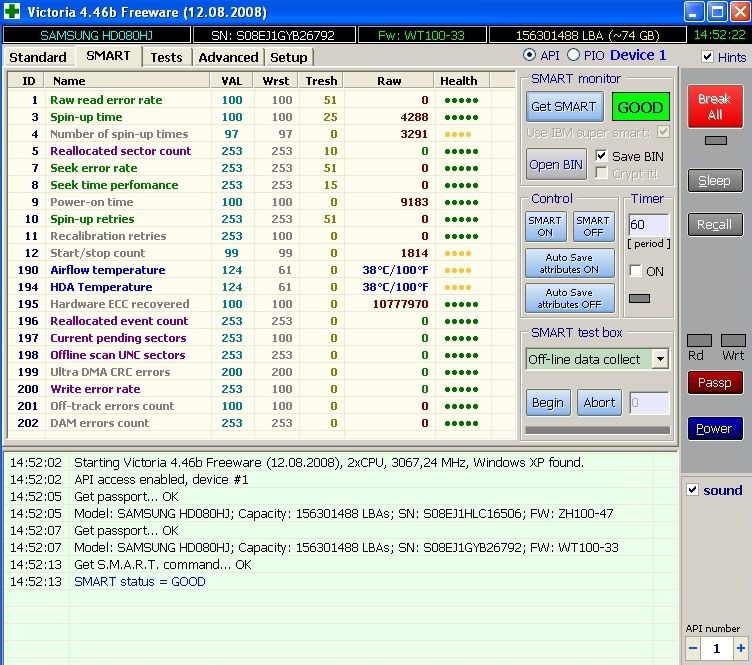This screenshot has height=665, width=752.
Task: Click the SAMSUNG HD080HJ model field
Action: tap(96, 35)
